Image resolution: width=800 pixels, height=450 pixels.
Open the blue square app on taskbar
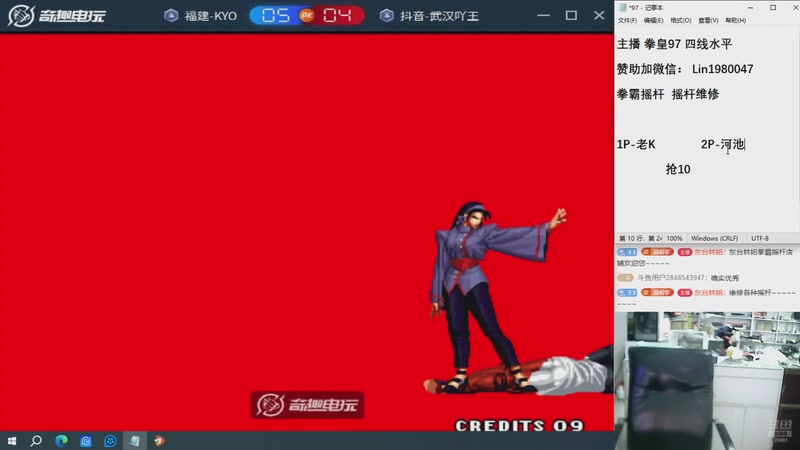click(86, 441)
